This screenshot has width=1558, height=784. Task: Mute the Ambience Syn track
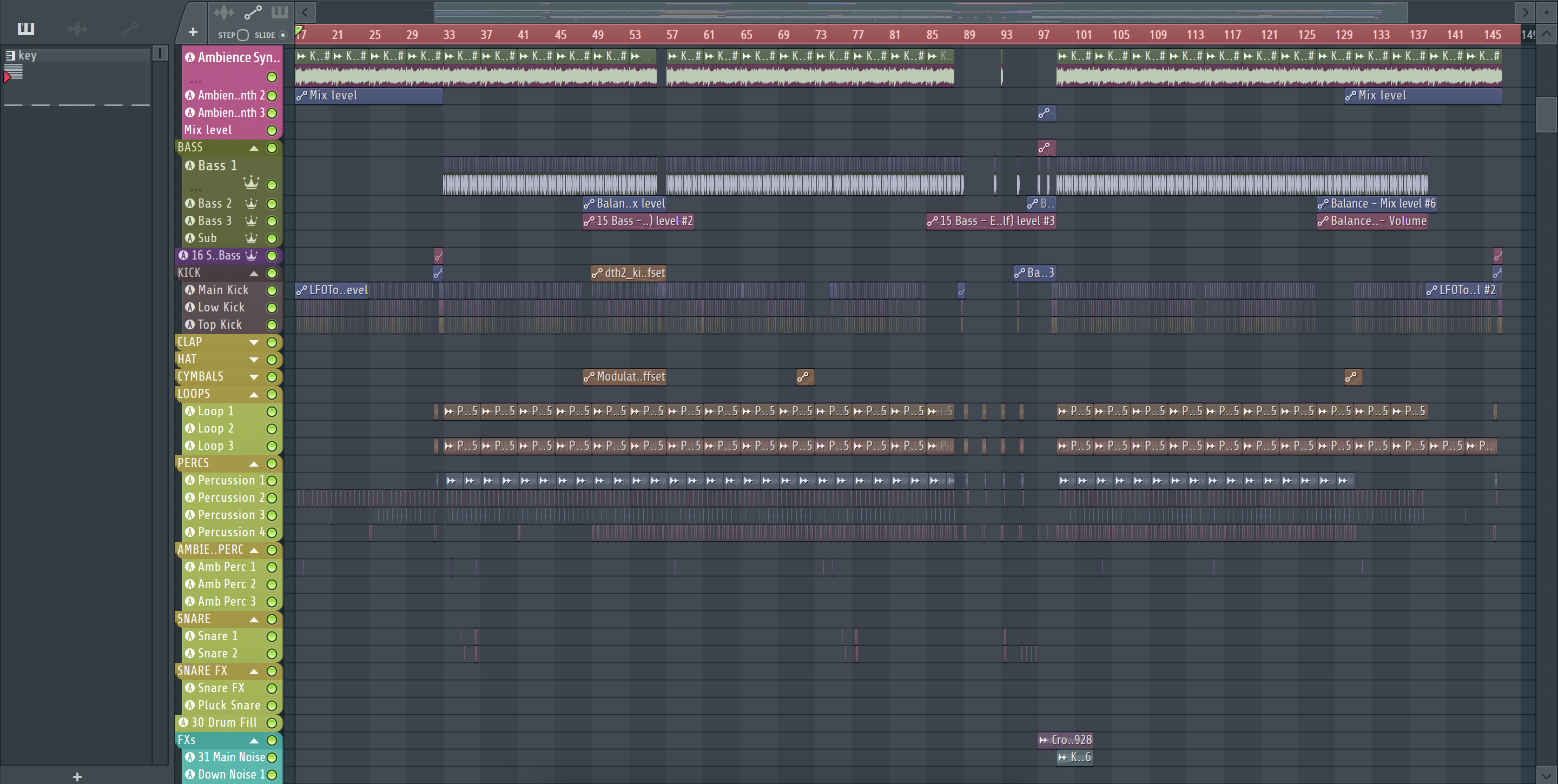pyautogui.click(x=272, y=77)
